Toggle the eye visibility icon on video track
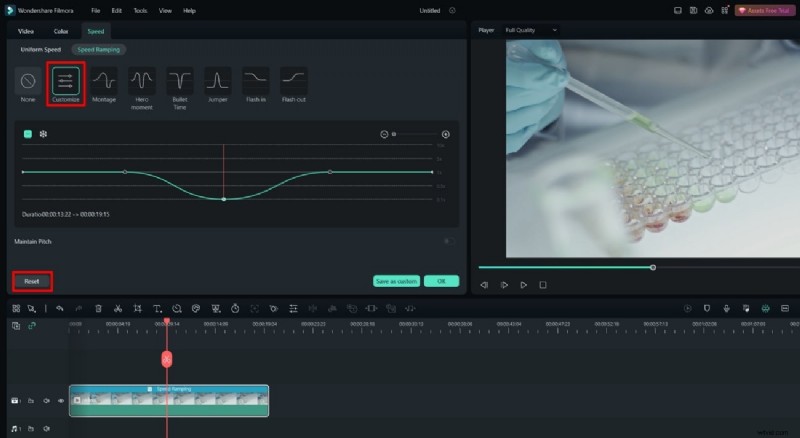800x438 pixels. [61, 400]
